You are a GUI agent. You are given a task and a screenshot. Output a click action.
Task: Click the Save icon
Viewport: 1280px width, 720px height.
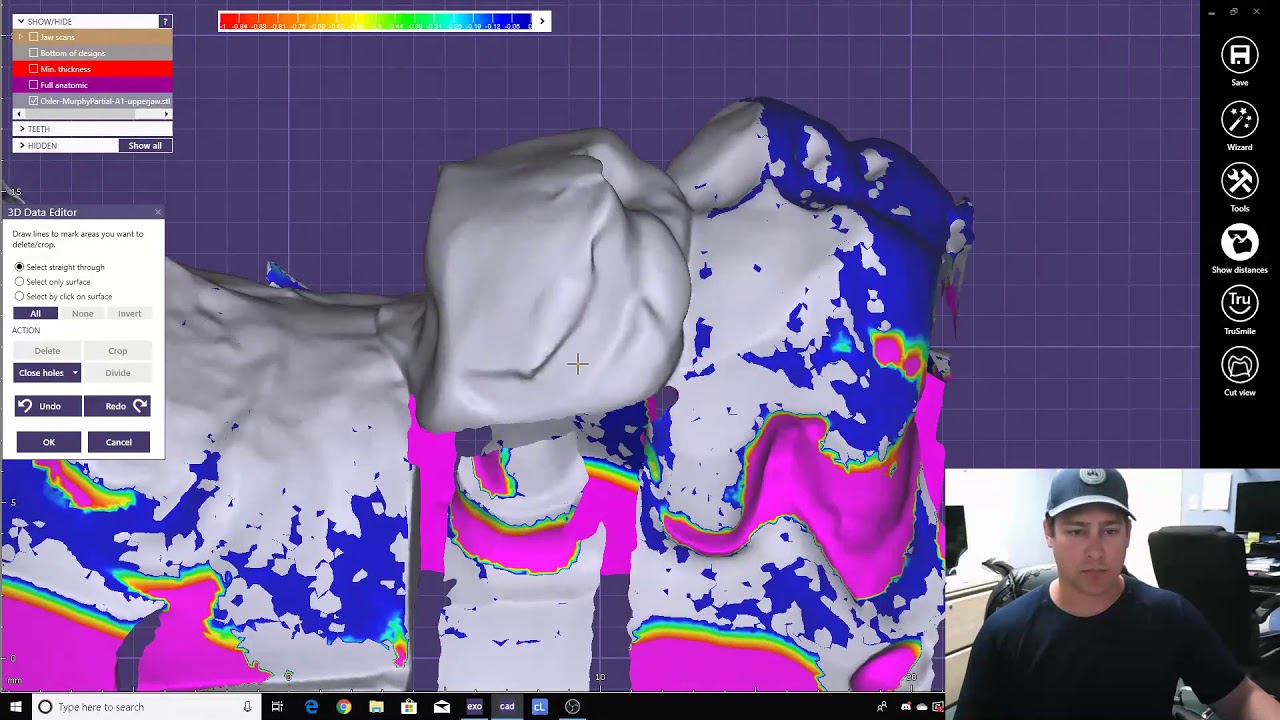[x=1239, y=55]
